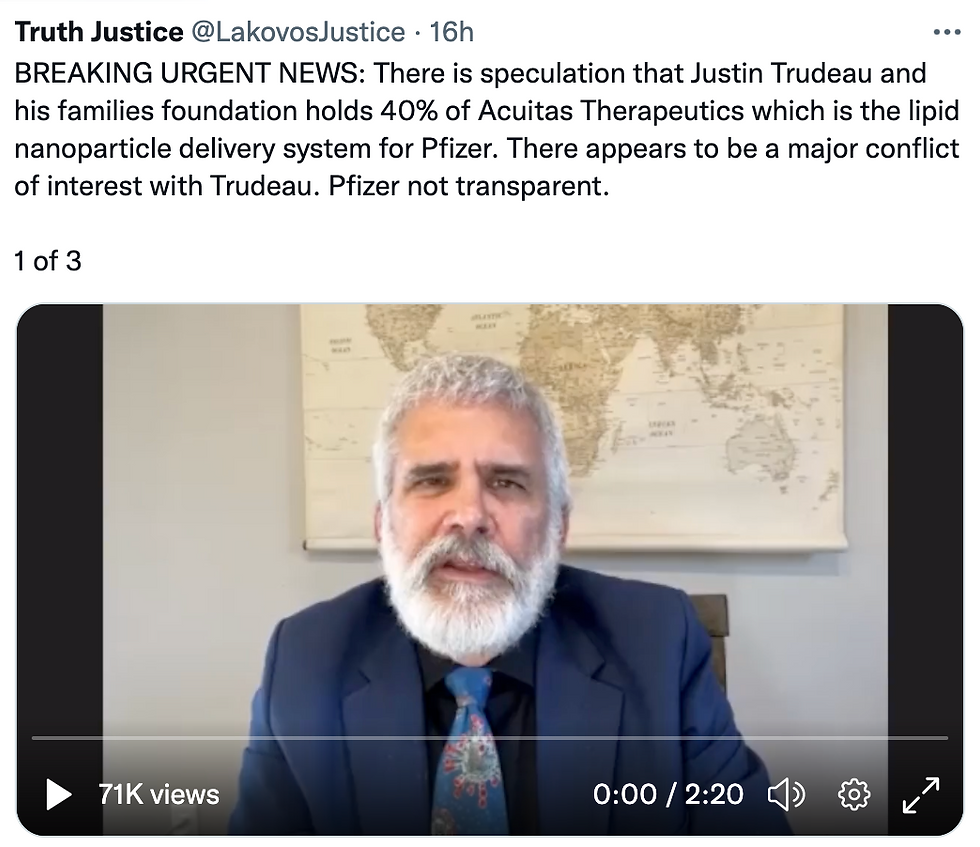
Task: Click the "1 of 3" thread indicator text
Action: pyautogui.click(x=48, y=261)
